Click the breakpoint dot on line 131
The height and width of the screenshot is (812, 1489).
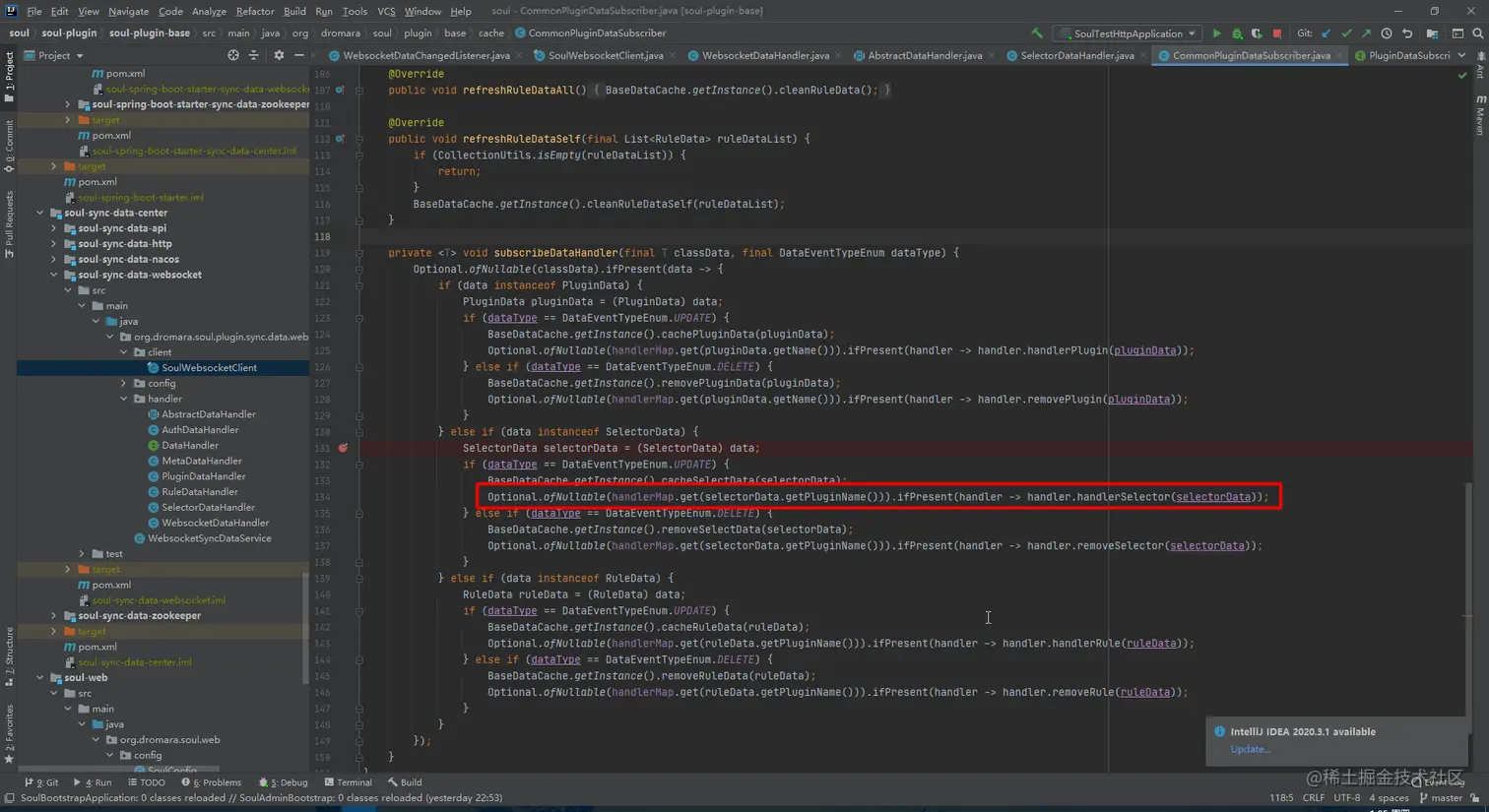[343, 448]
